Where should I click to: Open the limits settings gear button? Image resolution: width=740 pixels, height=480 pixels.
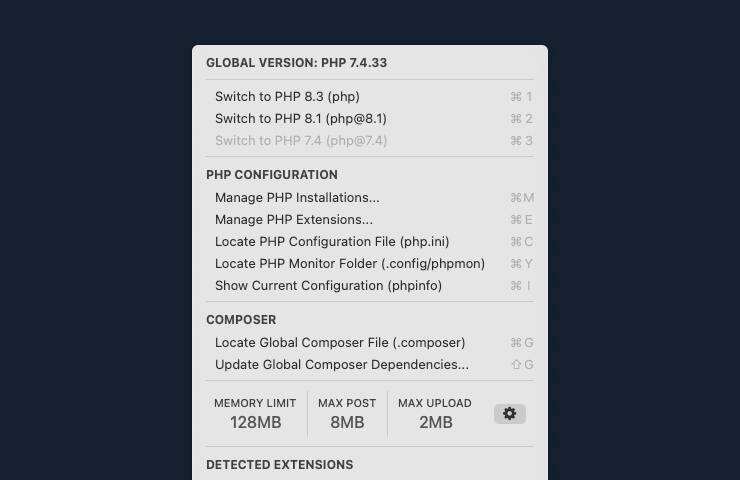tap(509, 414)
